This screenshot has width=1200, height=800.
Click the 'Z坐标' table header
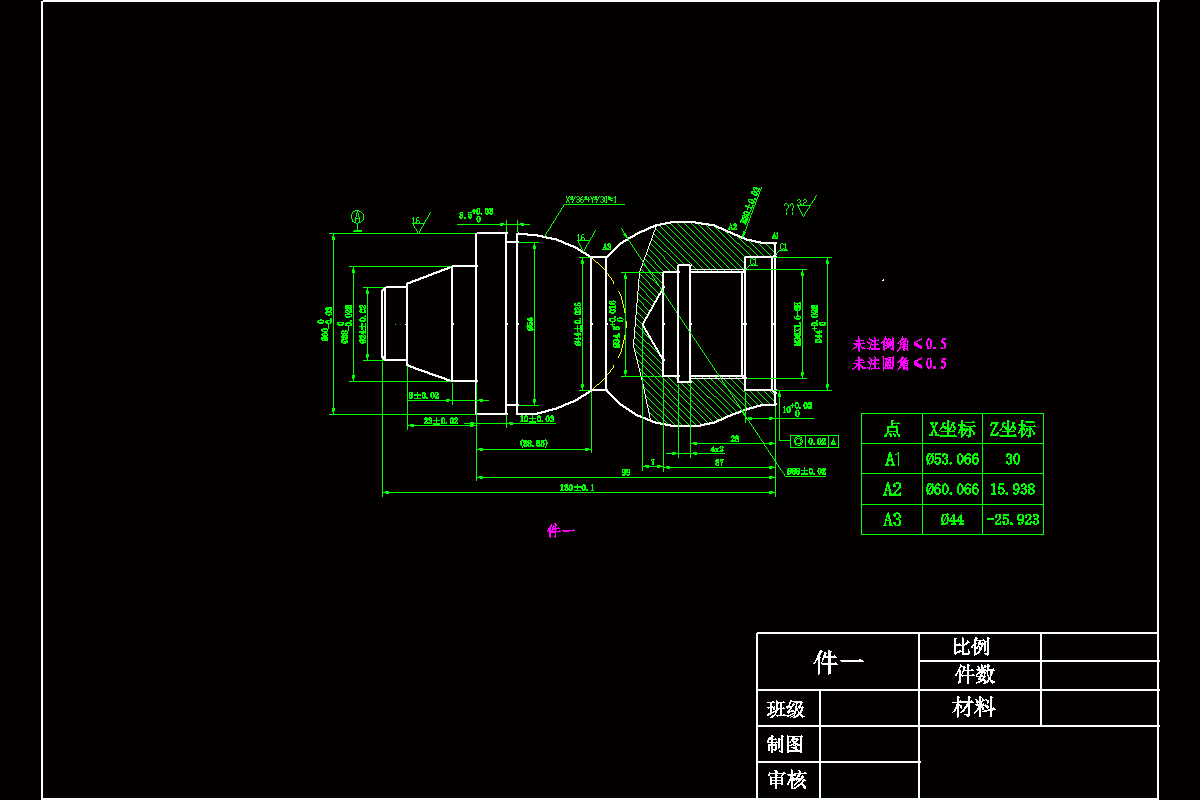1012,429
